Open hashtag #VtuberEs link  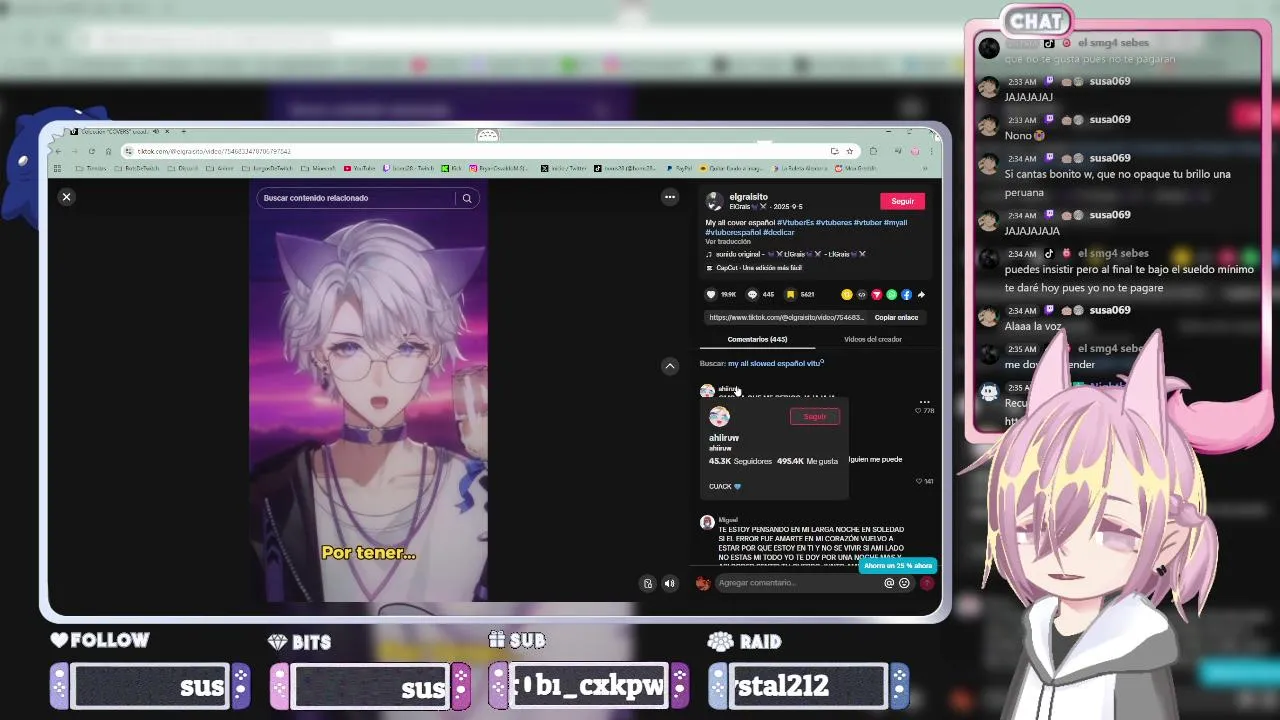coord(795,223)
